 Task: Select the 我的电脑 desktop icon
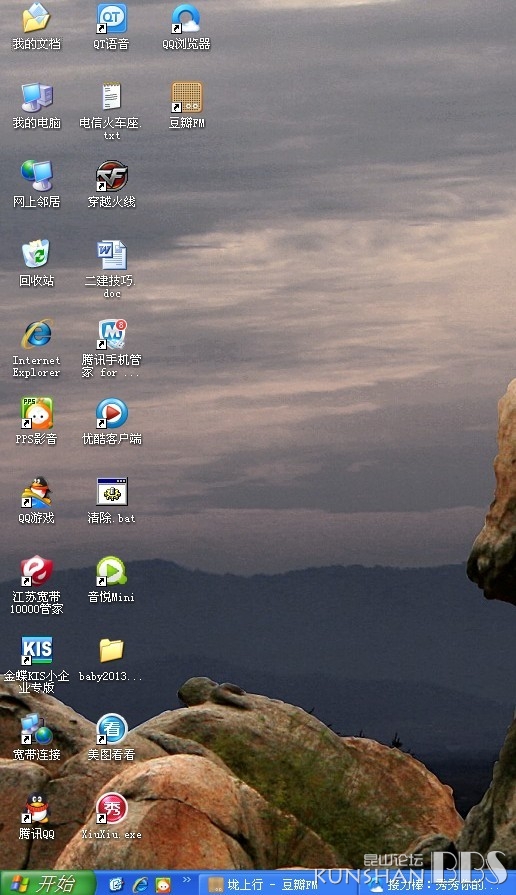point(37,97)
